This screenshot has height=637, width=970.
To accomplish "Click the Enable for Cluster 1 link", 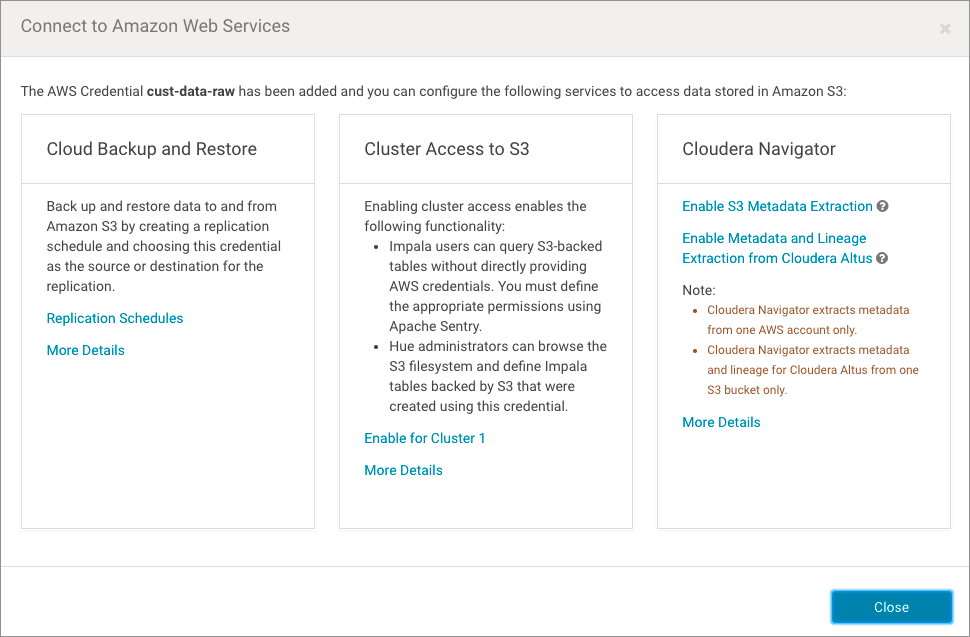I will pos(424,438).
